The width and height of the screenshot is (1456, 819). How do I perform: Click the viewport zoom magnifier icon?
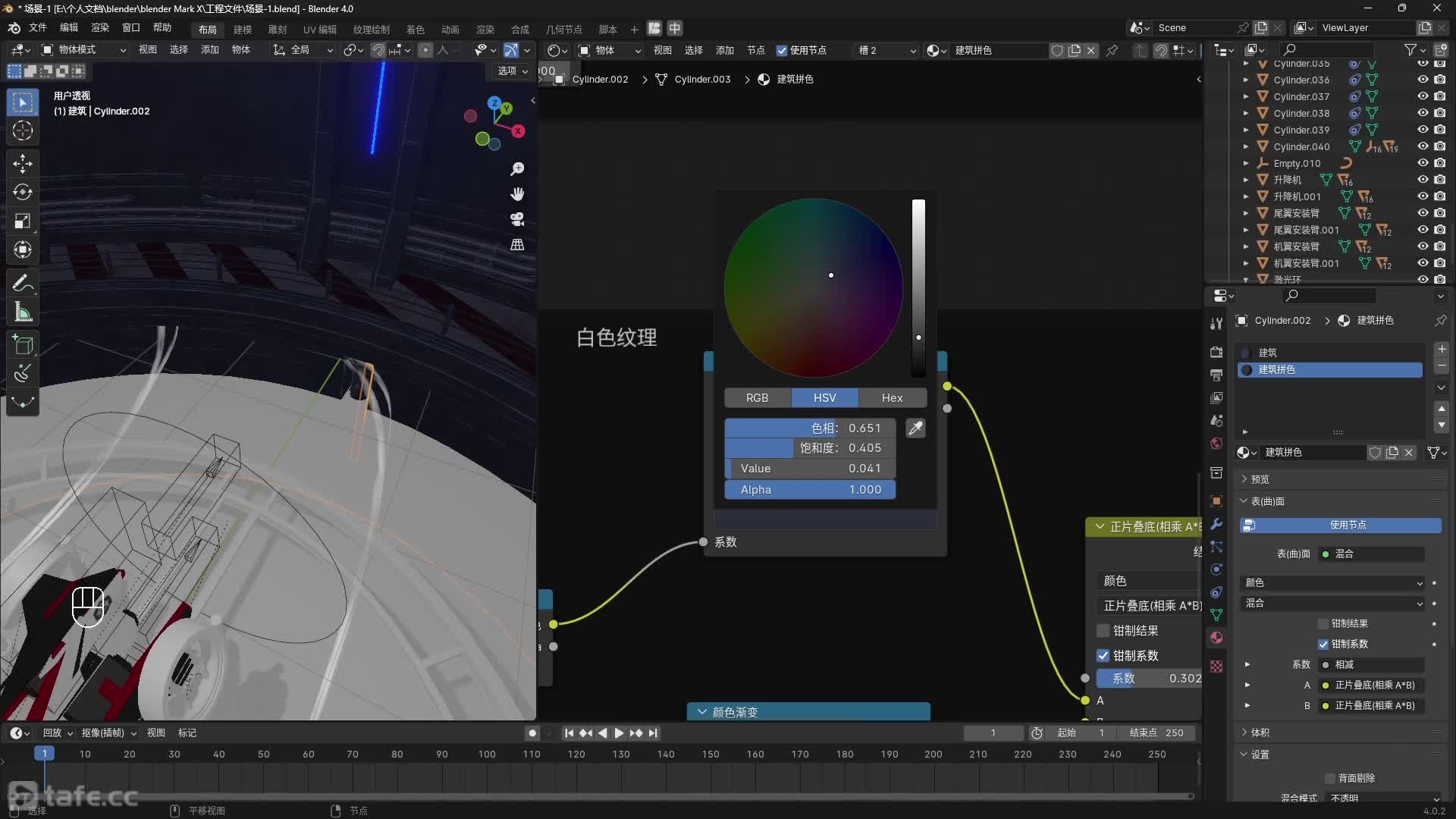click(517, 169)
